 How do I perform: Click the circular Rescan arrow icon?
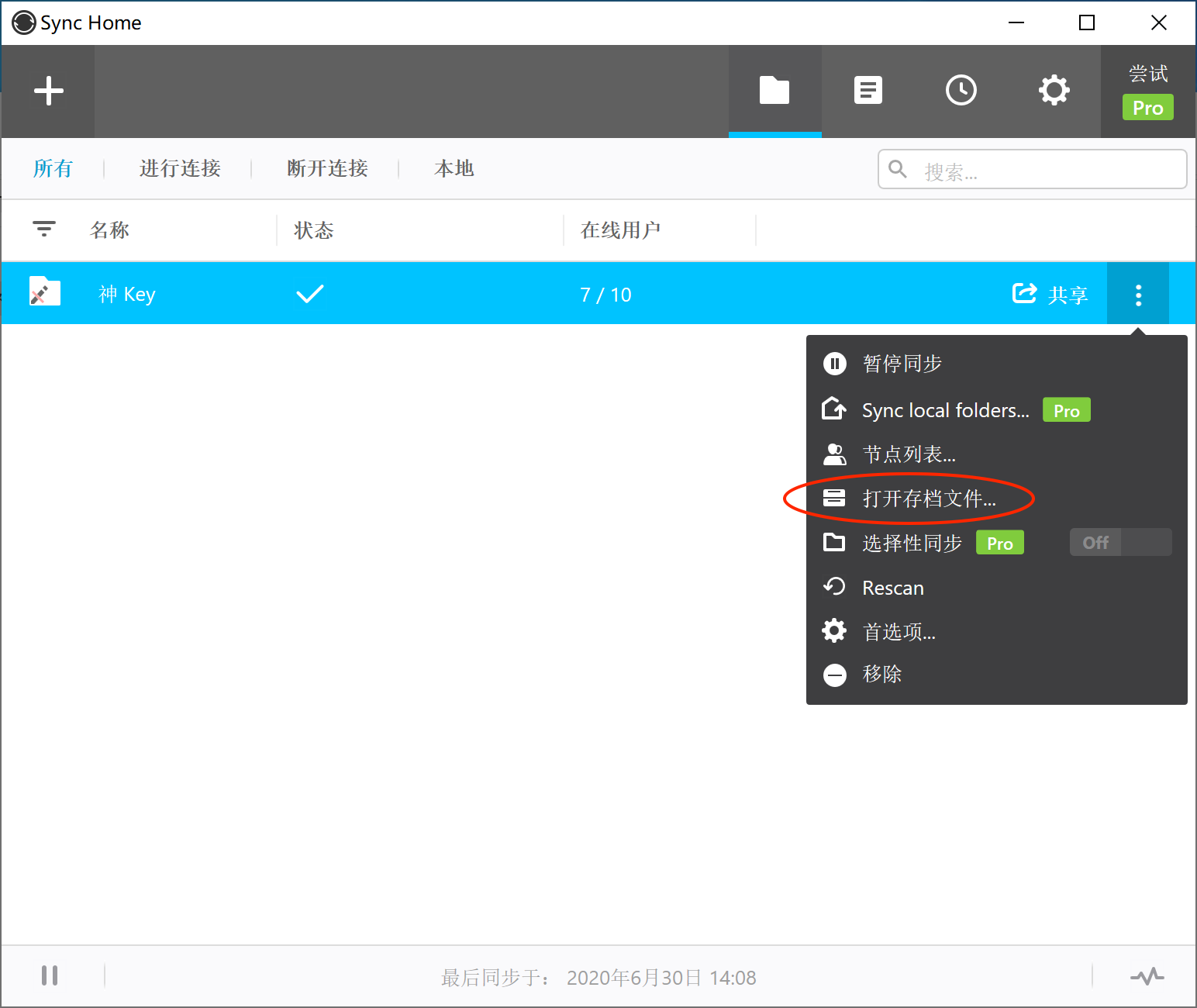(x=834, y=586)
